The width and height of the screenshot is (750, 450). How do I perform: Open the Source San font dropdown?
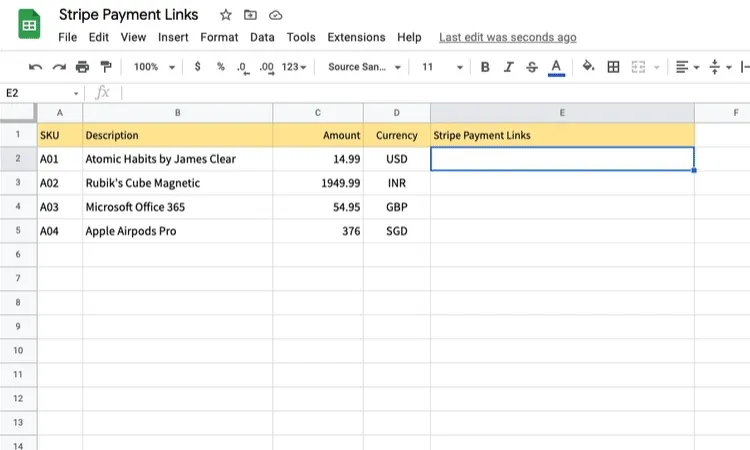point(364,67)
